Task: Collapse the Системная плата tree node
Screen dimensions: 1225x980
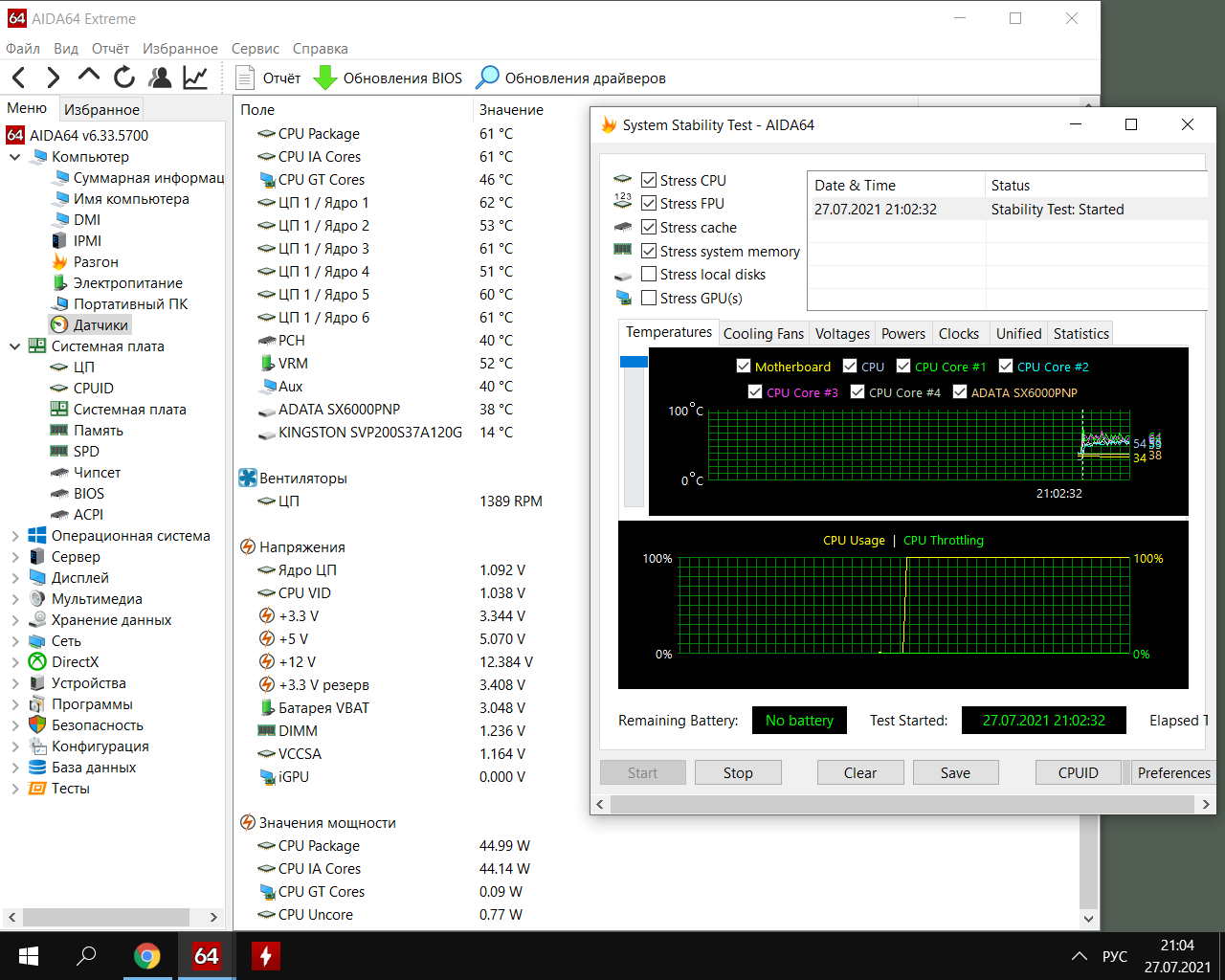Action: (14, 346)
